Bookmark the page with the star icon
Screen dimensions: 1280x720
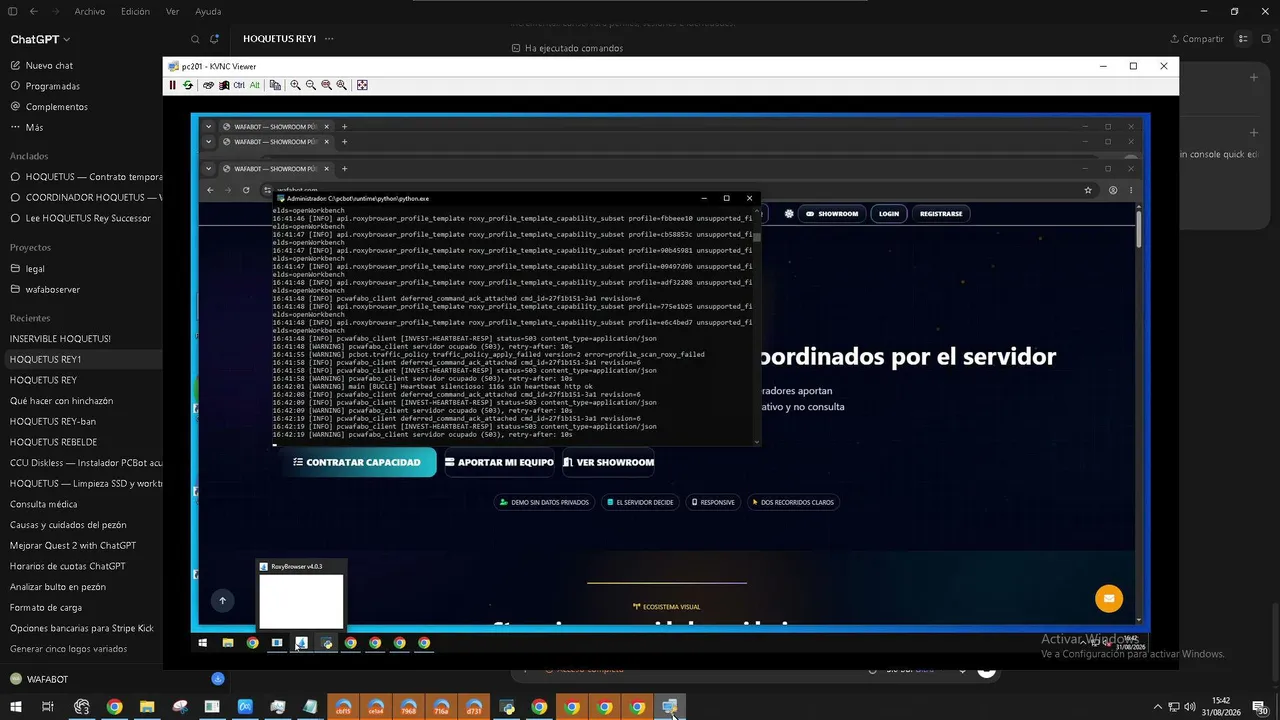tap(1088, 190)
